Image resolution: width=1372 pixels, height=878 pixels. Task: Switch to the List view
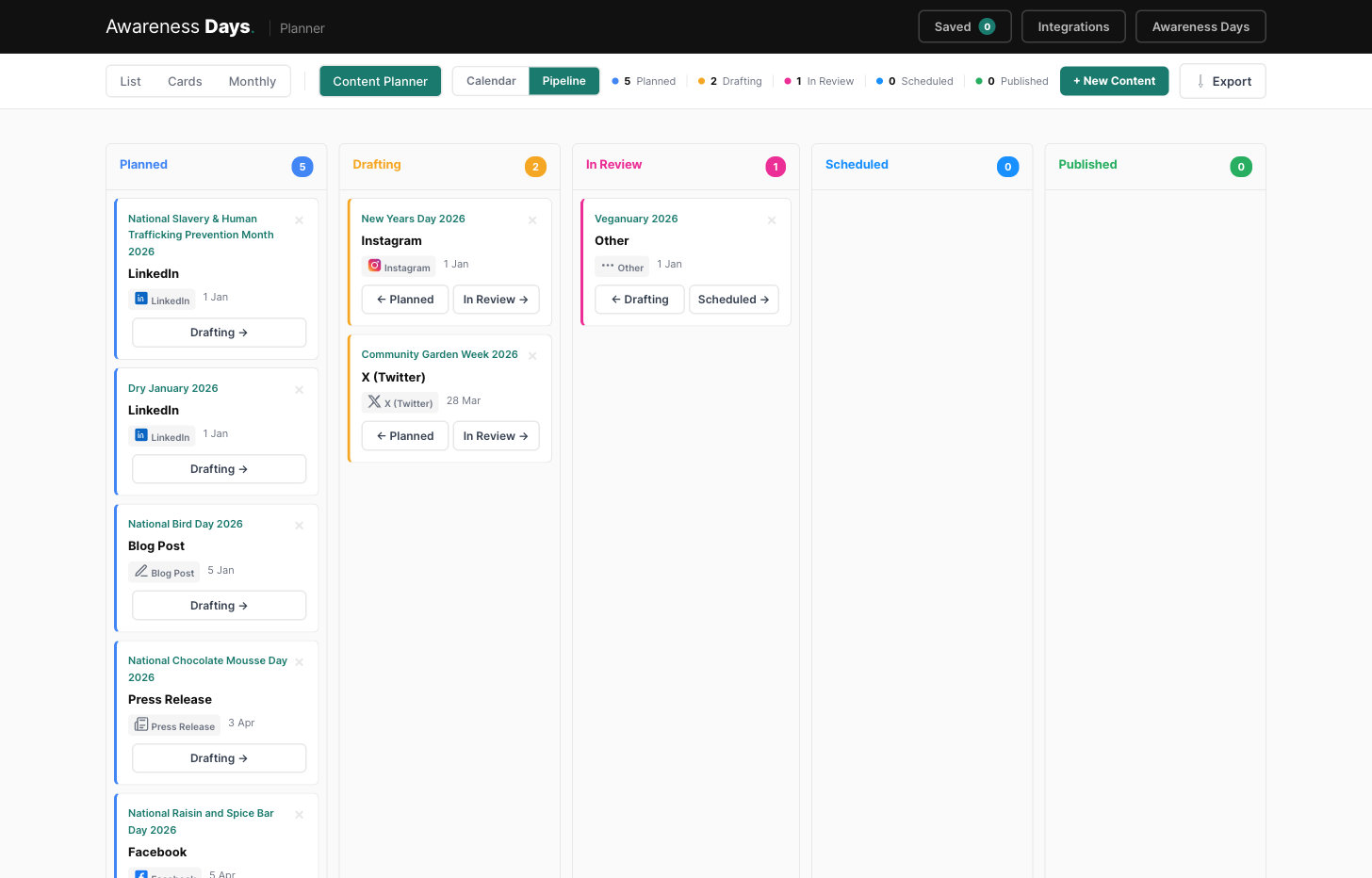pyautogui.click(x=130, y=81)
